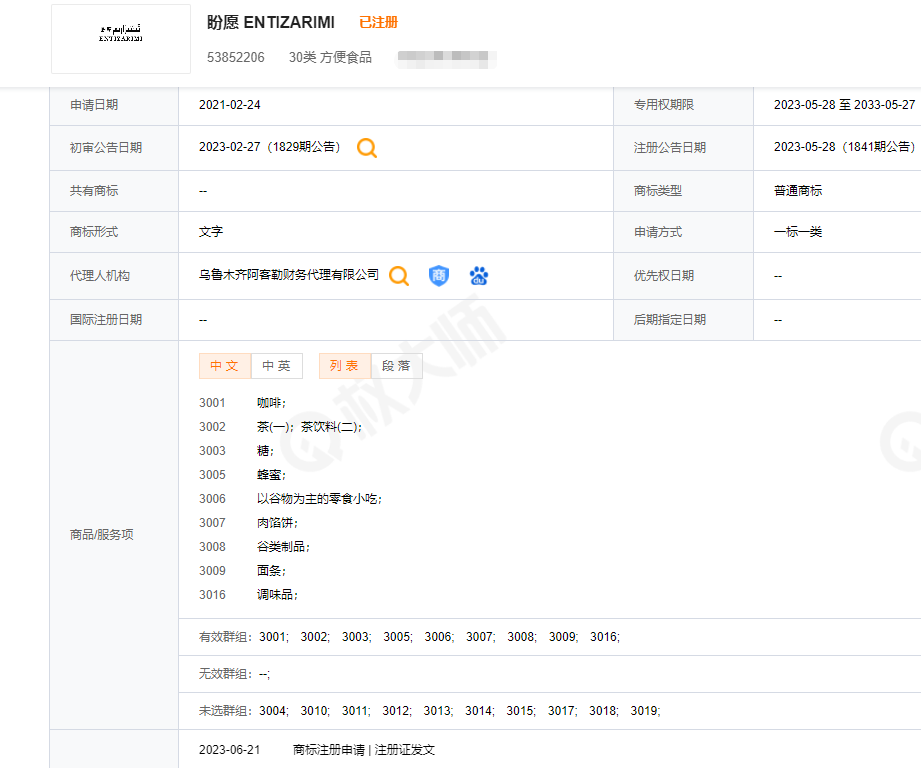The image size is (921, 768).
Task: Switch goods display to 中英
Action: (276, 366)
